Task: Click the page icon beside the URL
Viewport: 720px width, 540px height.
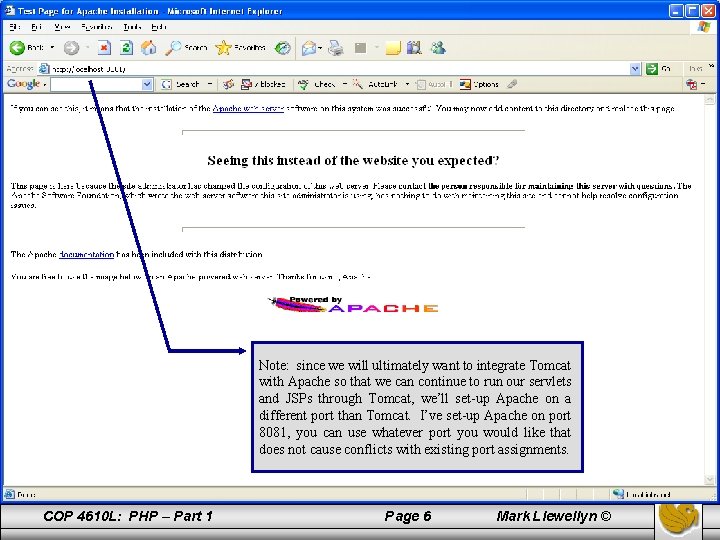Action: (44, 69)
